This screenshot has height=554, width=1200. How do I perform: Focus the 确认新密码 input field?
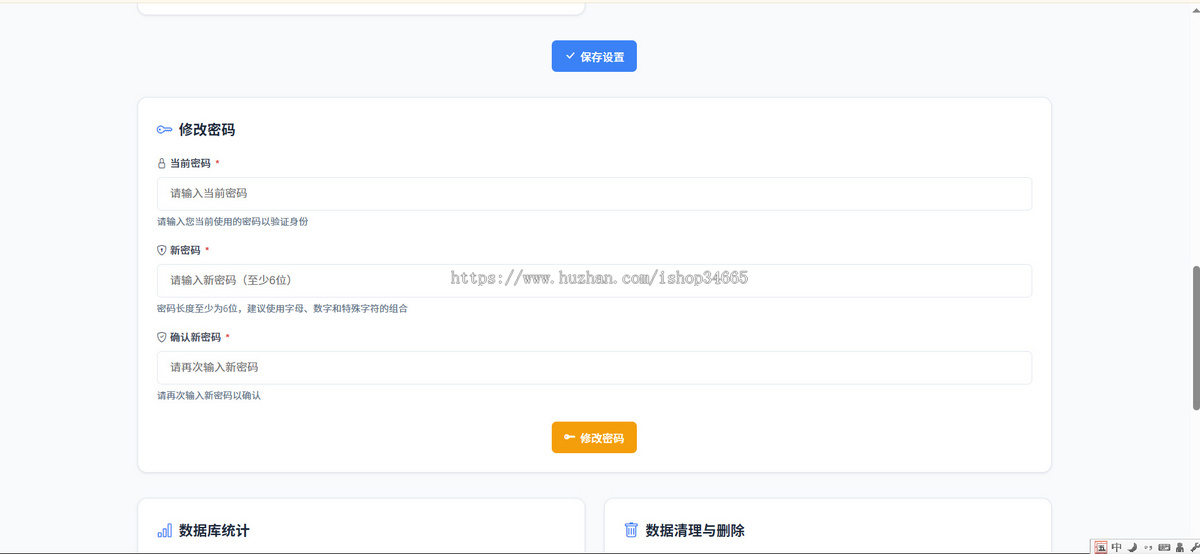click(x=594, y=367)
